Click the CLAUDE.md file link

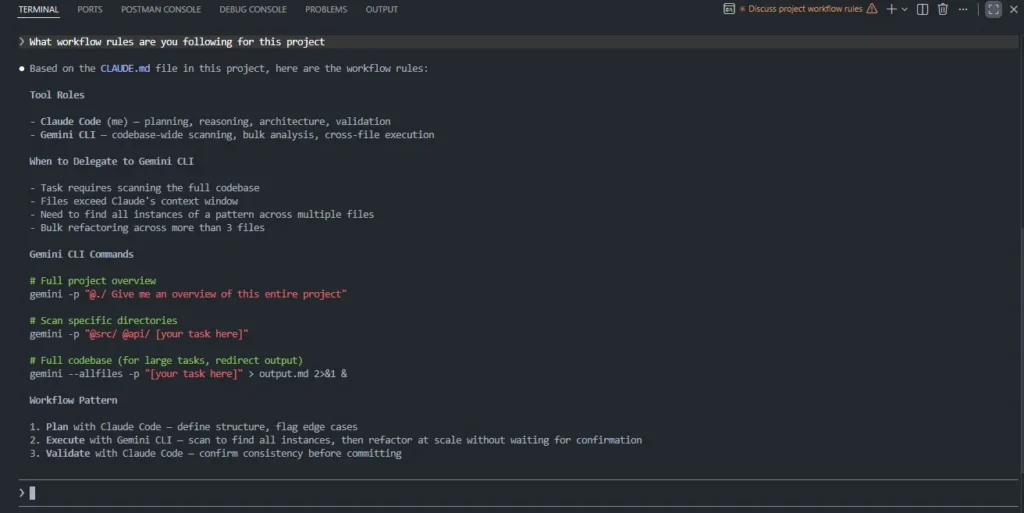pos(125,69)
